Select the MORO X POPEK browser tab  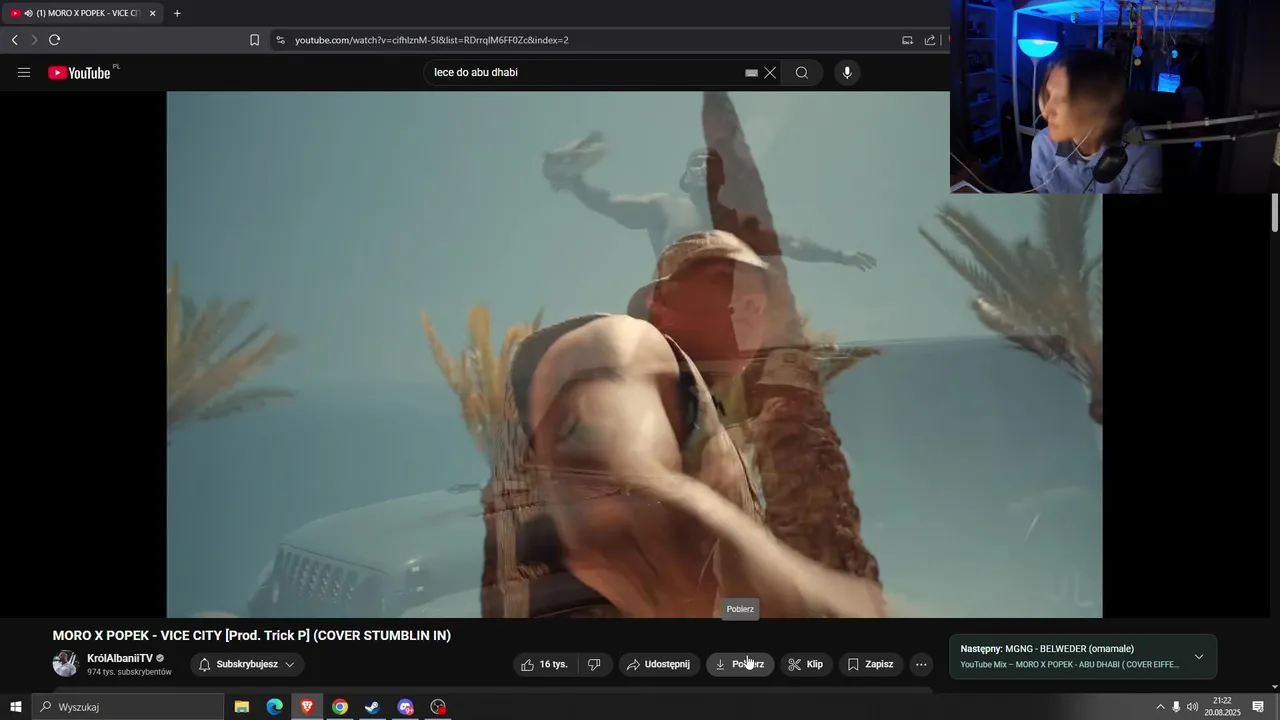point(82,13)
